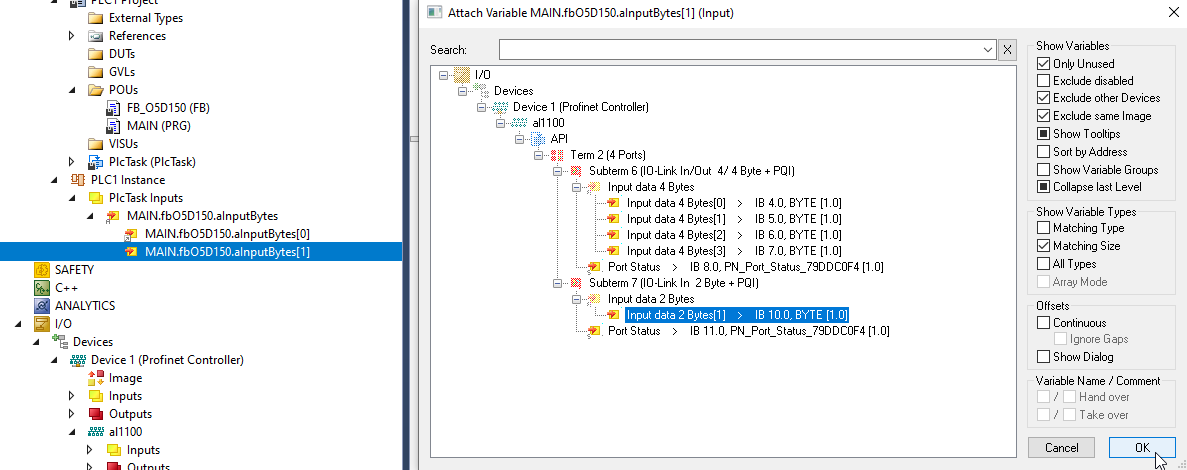Click the FB_O5D150 (FB) file icon

click(x=114, y=107)
